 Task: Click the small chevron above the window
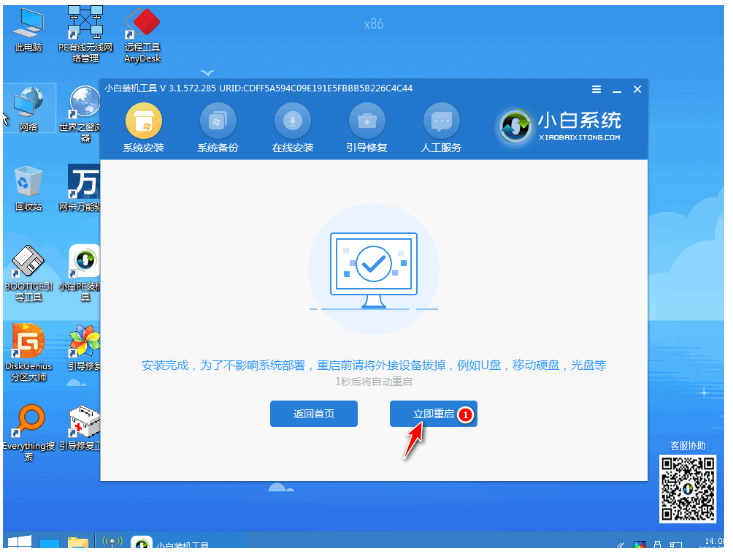pos(207,73)
